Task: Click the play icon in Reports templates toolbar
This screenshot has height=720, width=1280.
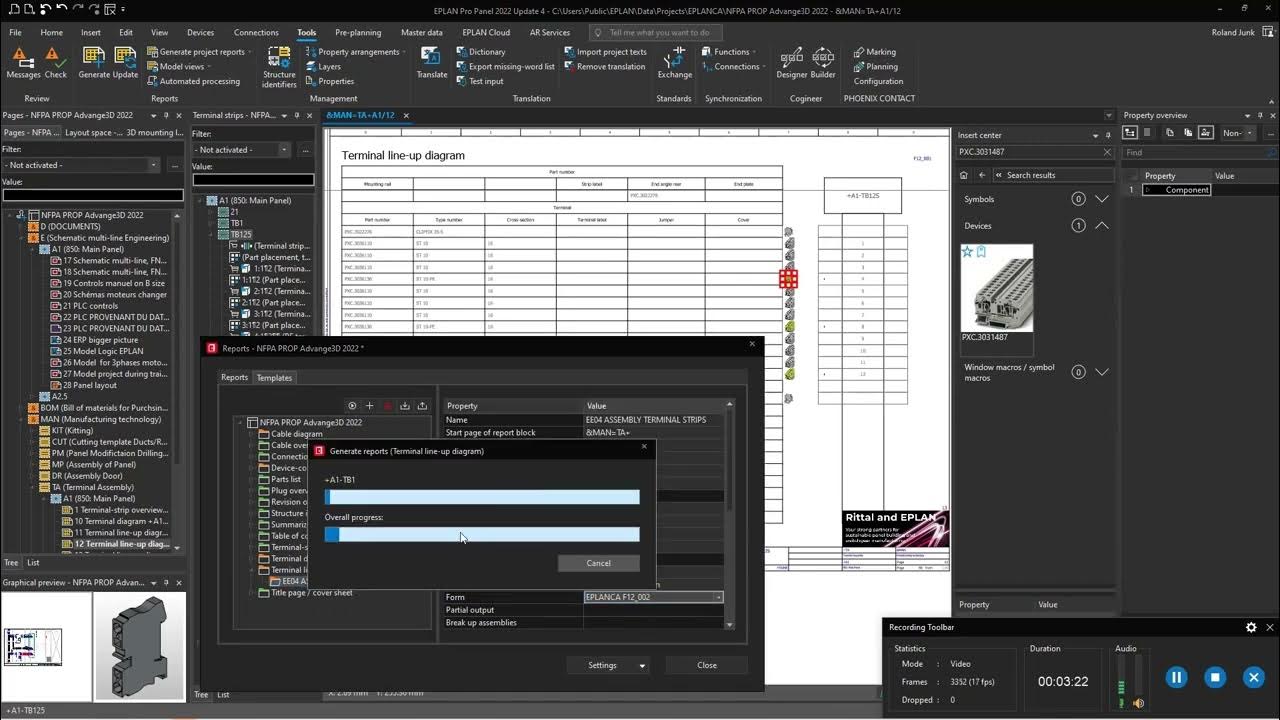Action: (x=352, y=406)
